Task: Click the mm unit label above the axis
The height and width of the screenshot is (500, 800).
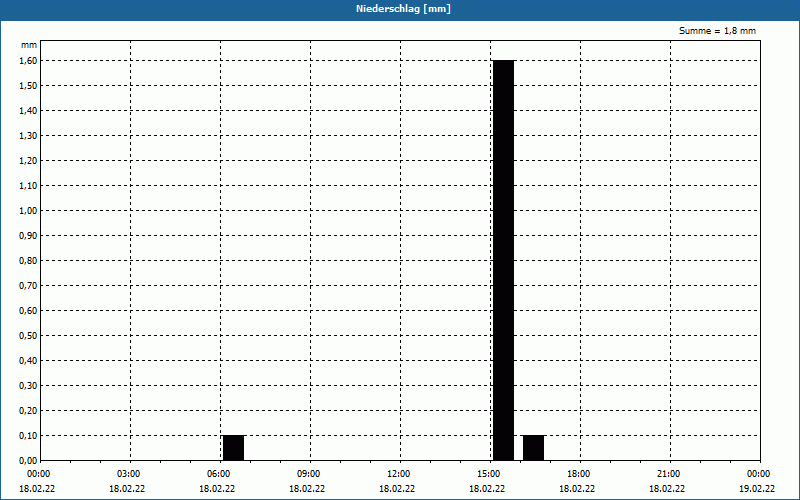Action: pos(29,45)
